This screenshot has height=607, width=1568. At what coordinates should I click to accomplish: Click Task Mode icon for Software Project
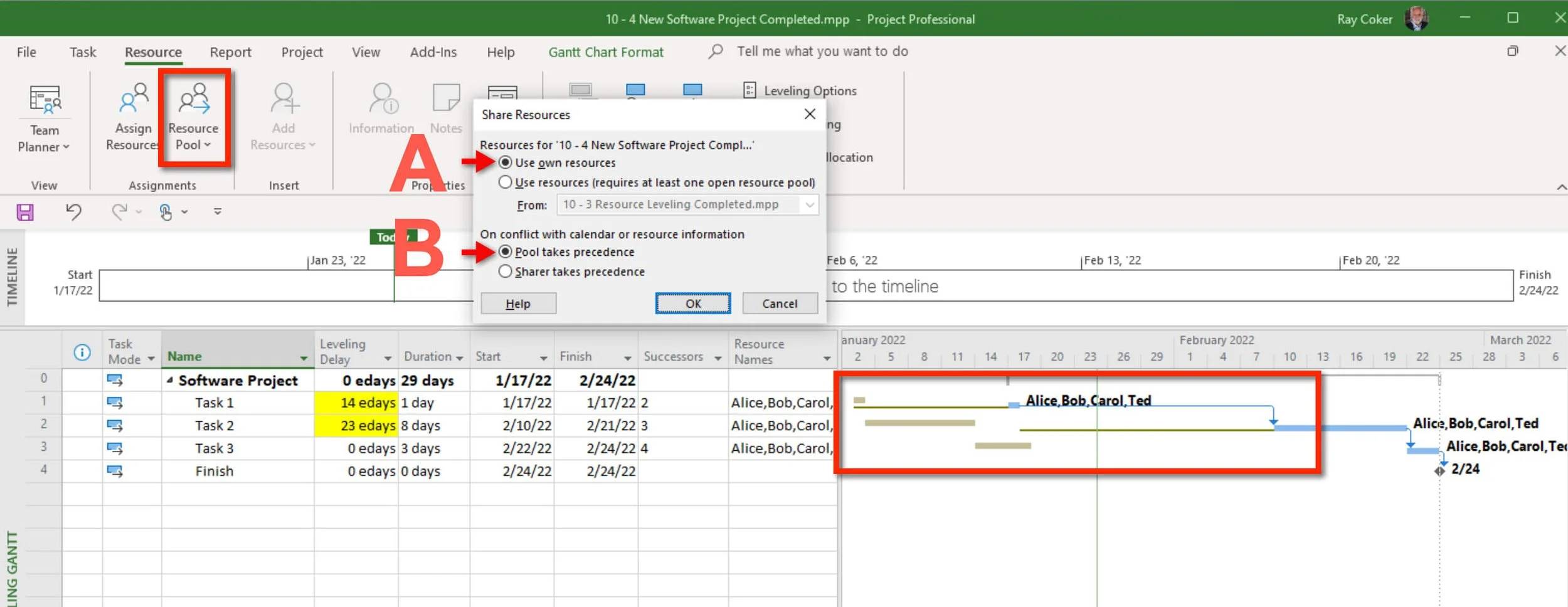pyautogui.click(x=115, y=380)
